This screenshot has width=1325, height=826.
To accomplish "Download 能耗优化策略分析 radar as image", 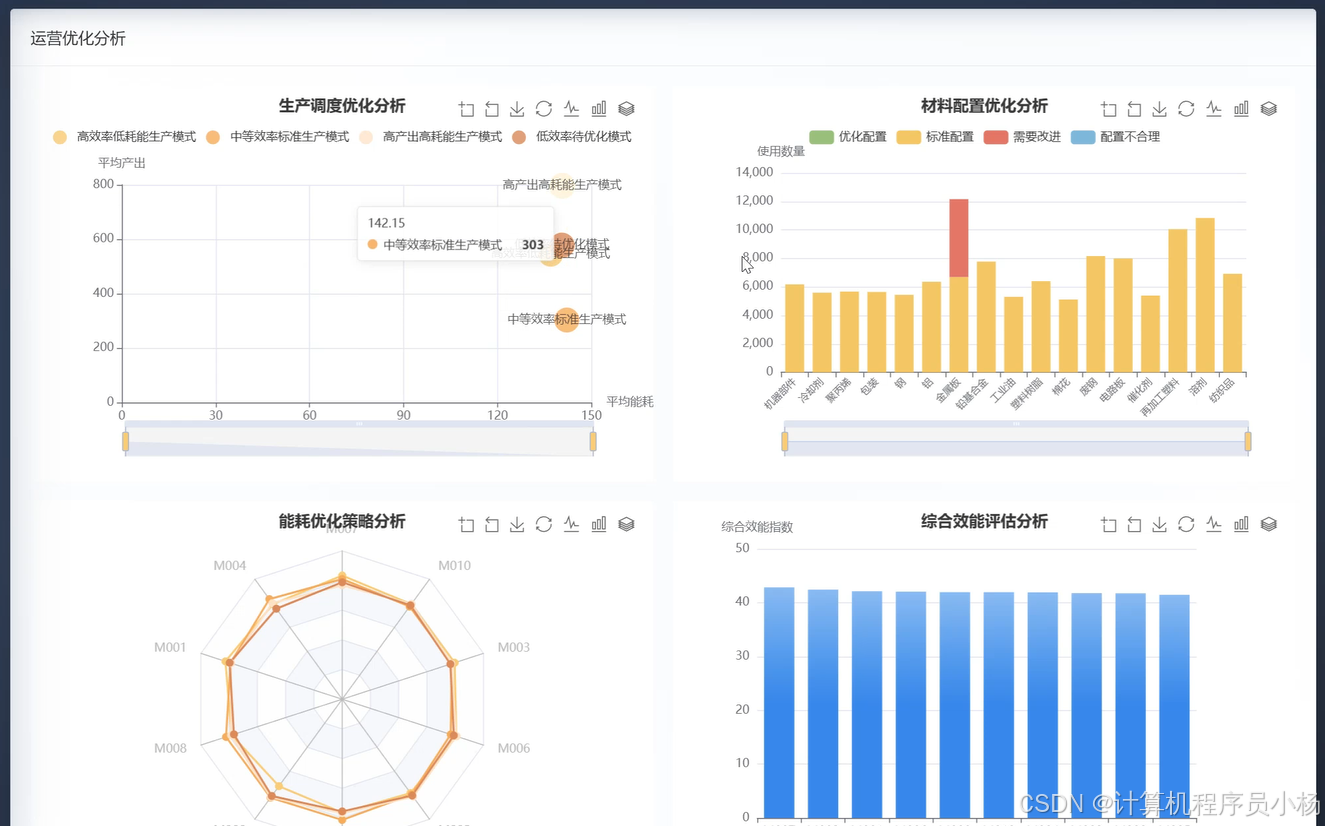I will (517, 525).
